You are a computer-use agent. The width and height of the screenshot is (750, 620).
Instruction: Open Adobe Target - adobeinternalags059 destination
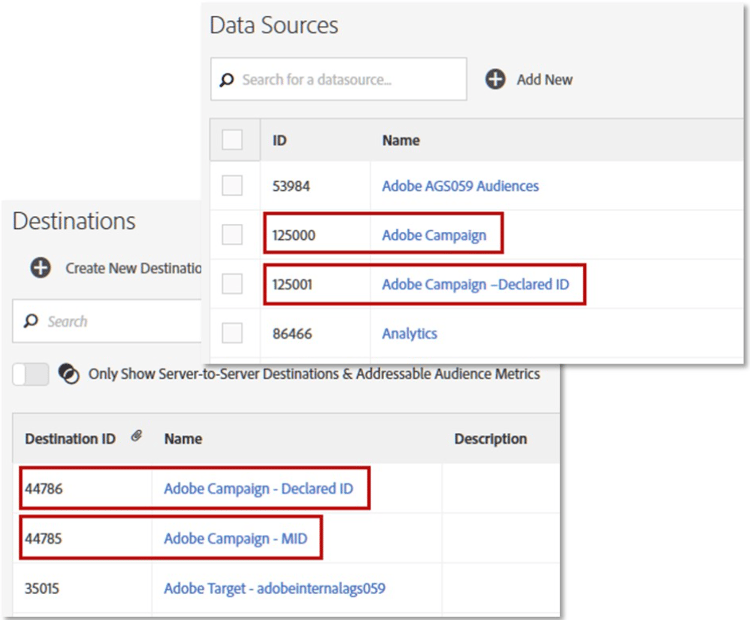tap(274, 588)
